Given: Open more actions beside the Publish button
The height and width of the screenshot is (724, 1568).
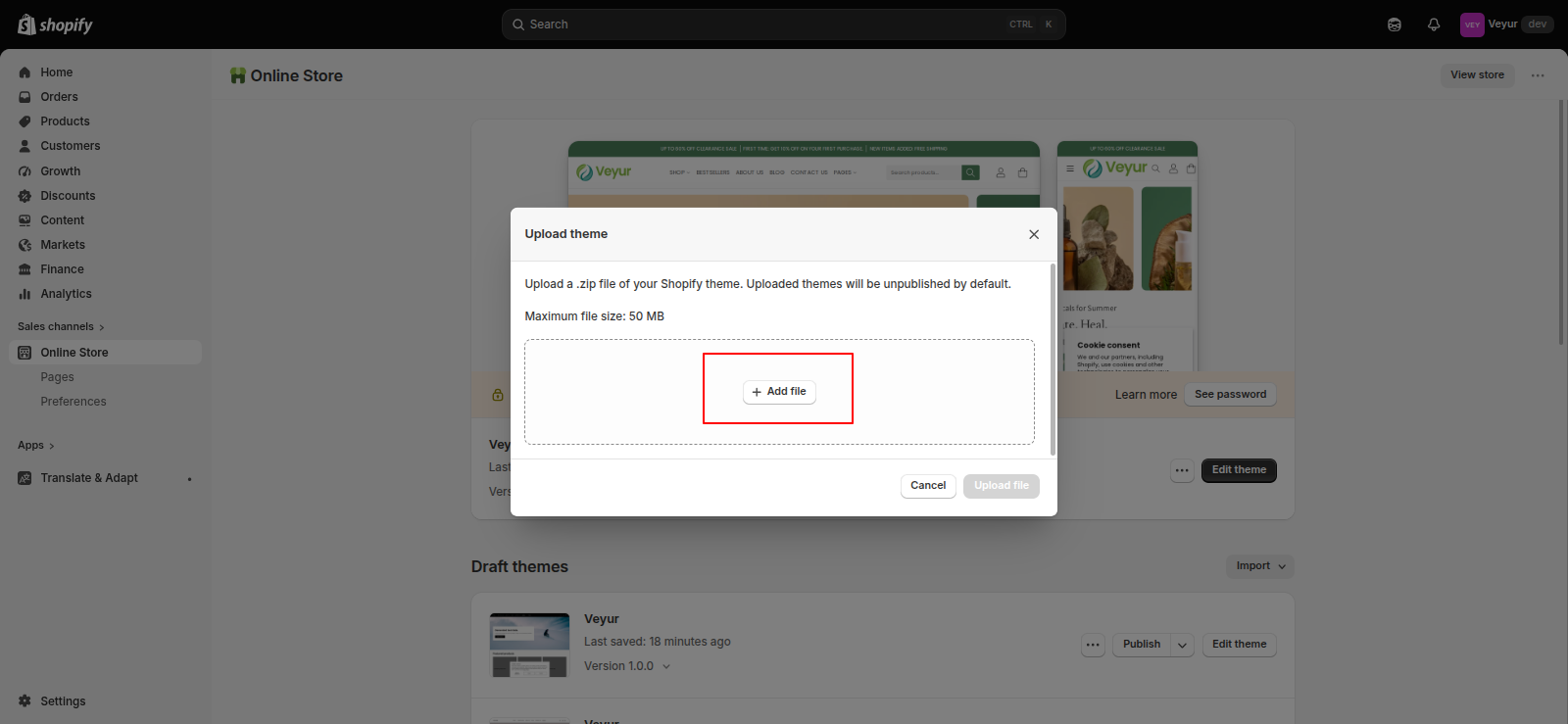Looking at the screenshot, I should (x=1093, y=645).
